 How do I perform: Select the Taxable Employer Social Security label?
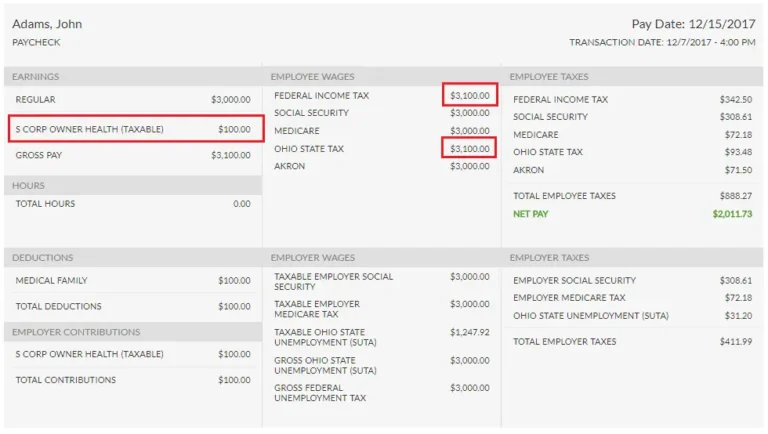point(334,282)
